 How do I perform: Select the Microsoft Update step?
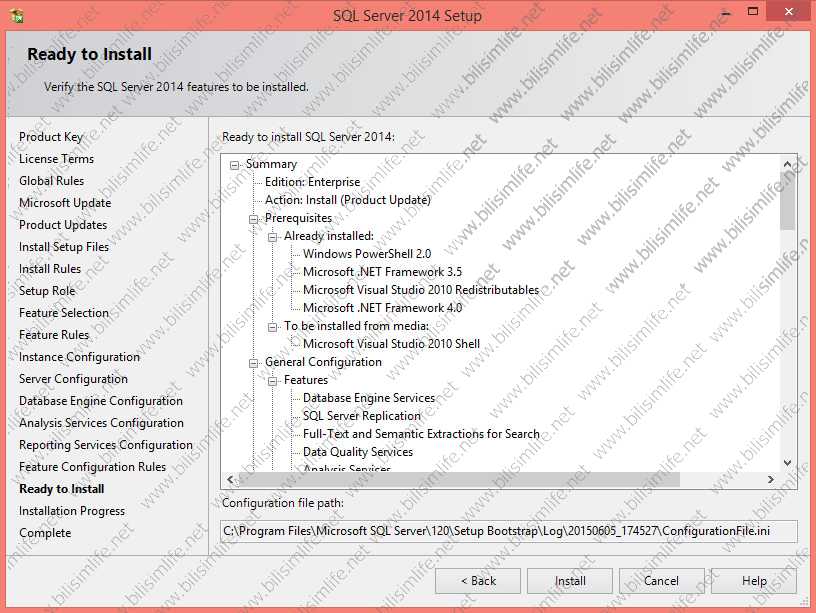tap(65, 203)
